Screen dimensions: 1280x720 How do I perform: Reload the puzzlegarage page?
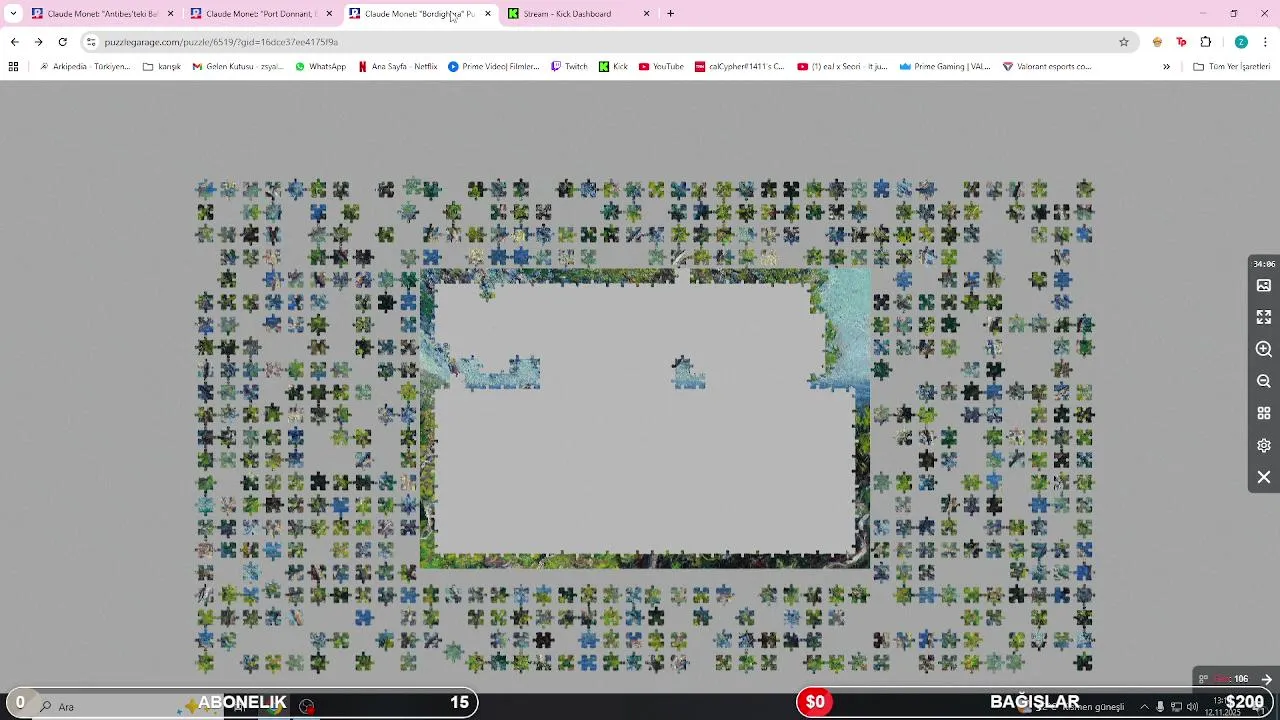[62, 42]
